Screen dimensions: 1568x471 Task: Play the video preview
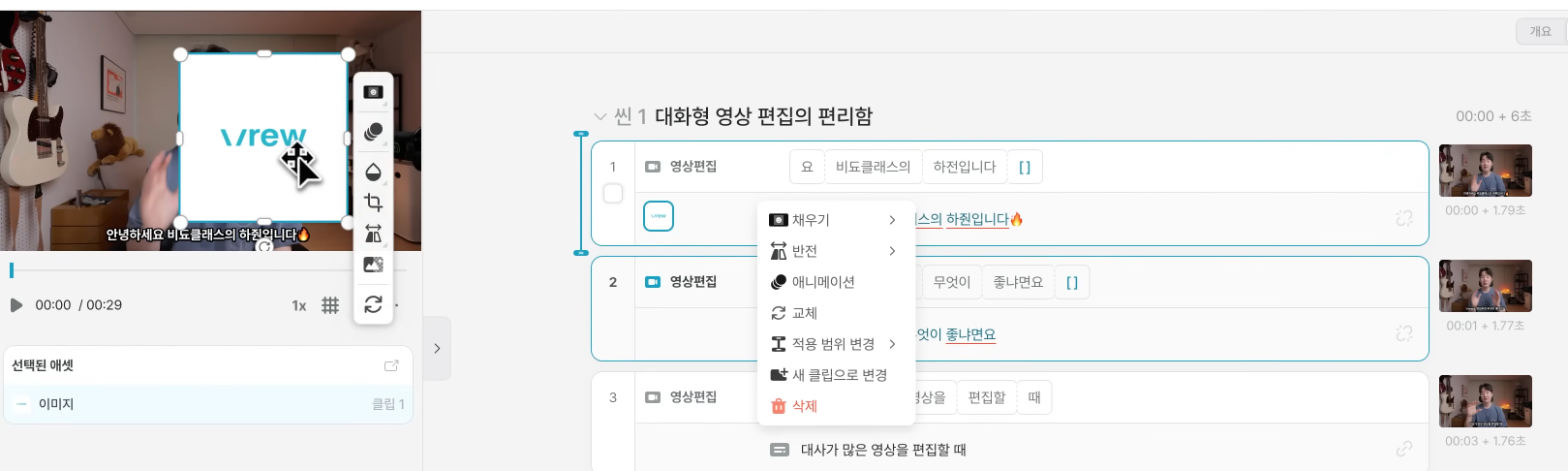[15, 305]
